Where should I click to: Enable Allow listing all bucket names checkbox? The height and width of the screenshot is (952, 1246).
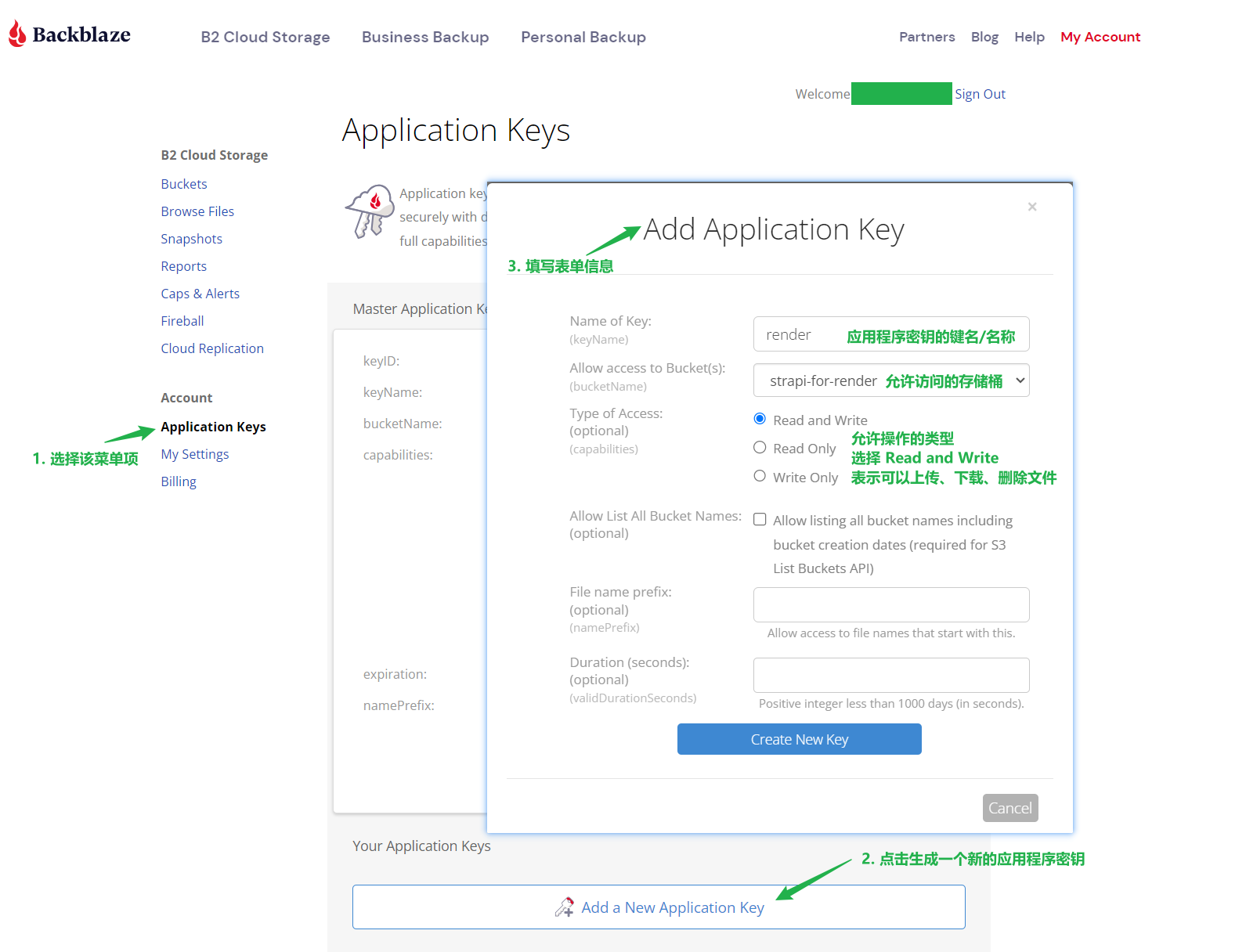point(760,520)
